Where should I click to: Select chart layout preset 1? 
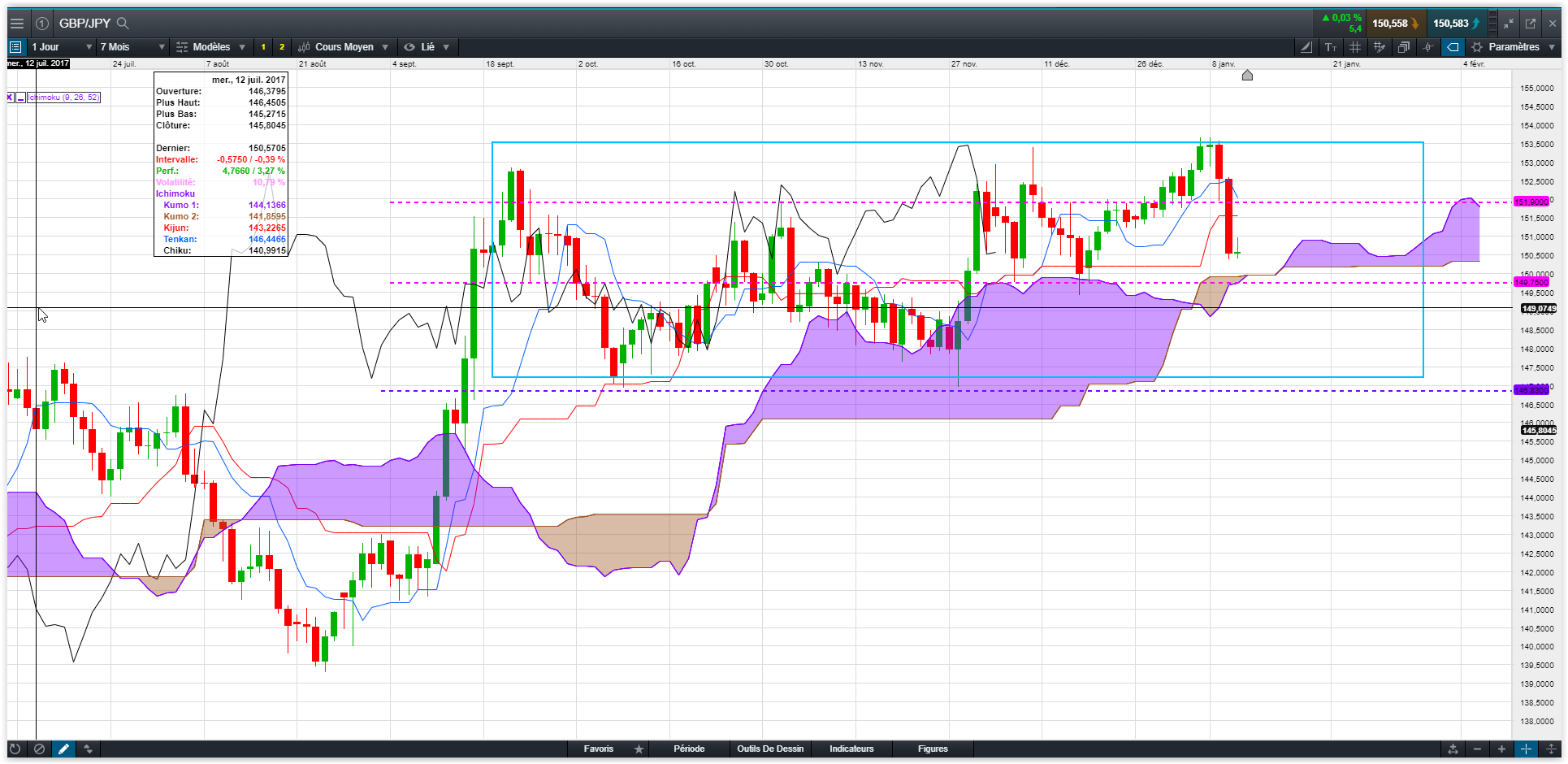click(263, 47)
